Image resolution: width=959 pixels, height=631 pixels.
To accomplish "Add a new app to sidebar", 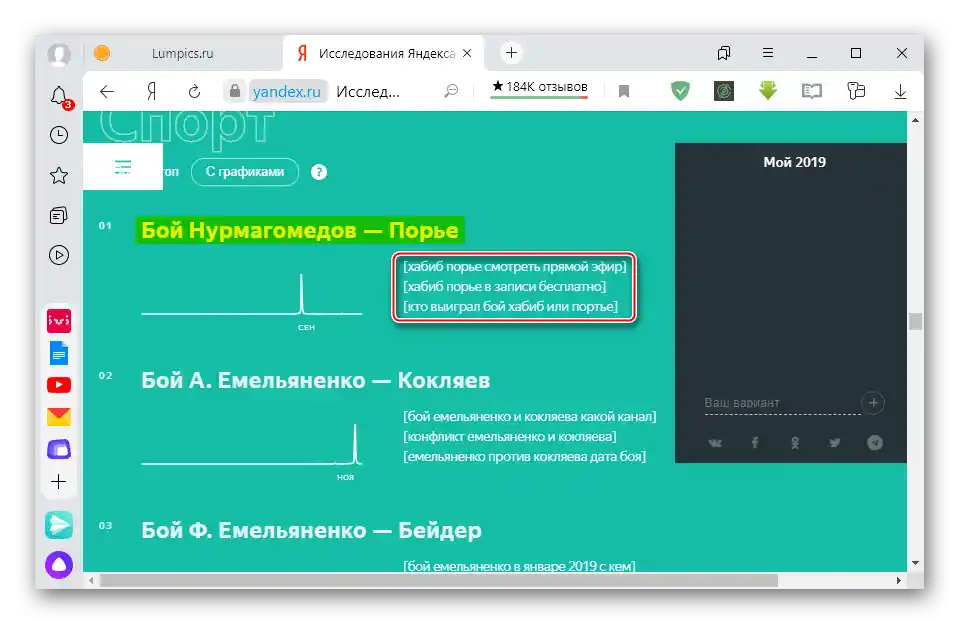I will click(x=59, y=482).
